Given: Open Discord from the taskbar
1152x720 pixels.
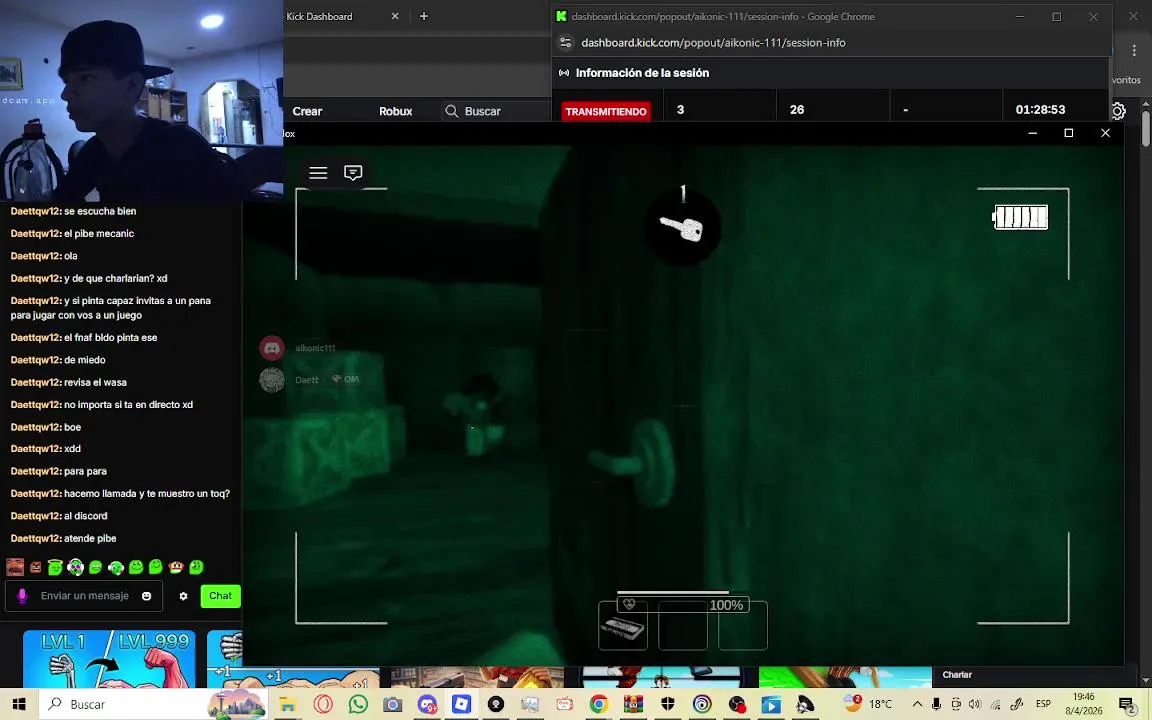Looking at the screenshot, I should [x=427, y=705].
